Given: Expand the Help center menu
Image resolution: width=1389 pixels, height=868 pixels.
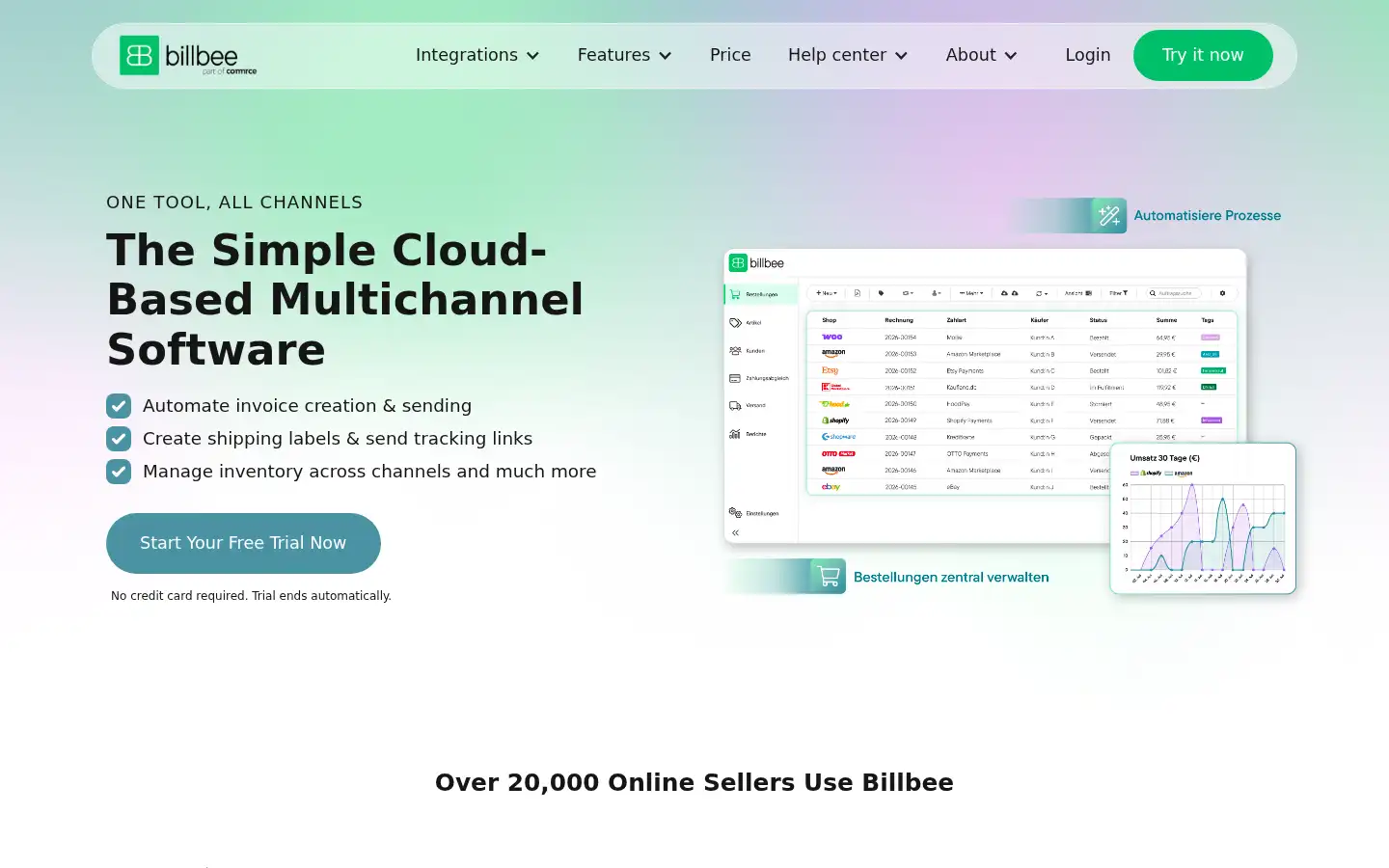Looking at the screenshot, I should coord(849,55).
